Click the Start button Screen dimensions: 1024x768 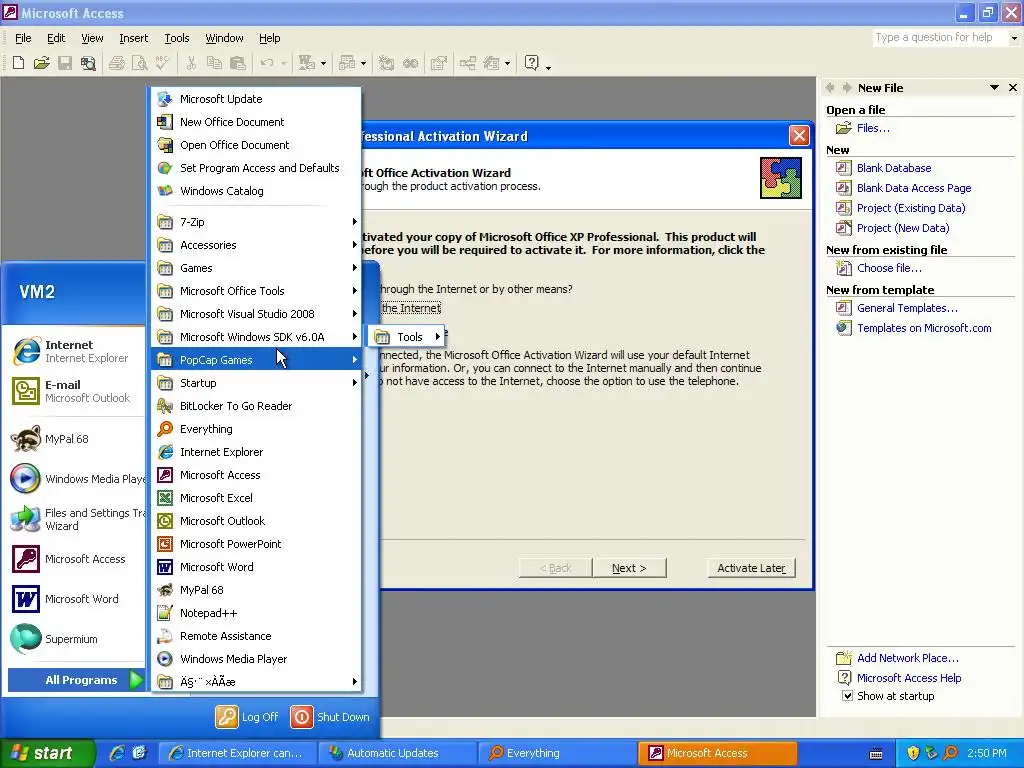47,753
